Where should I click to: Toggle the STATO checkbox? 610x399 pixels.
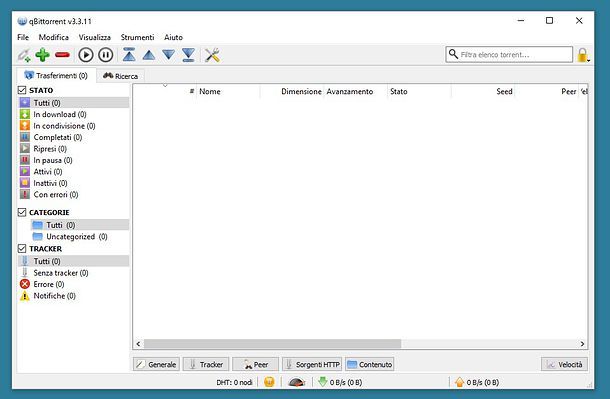pos(22,90)
